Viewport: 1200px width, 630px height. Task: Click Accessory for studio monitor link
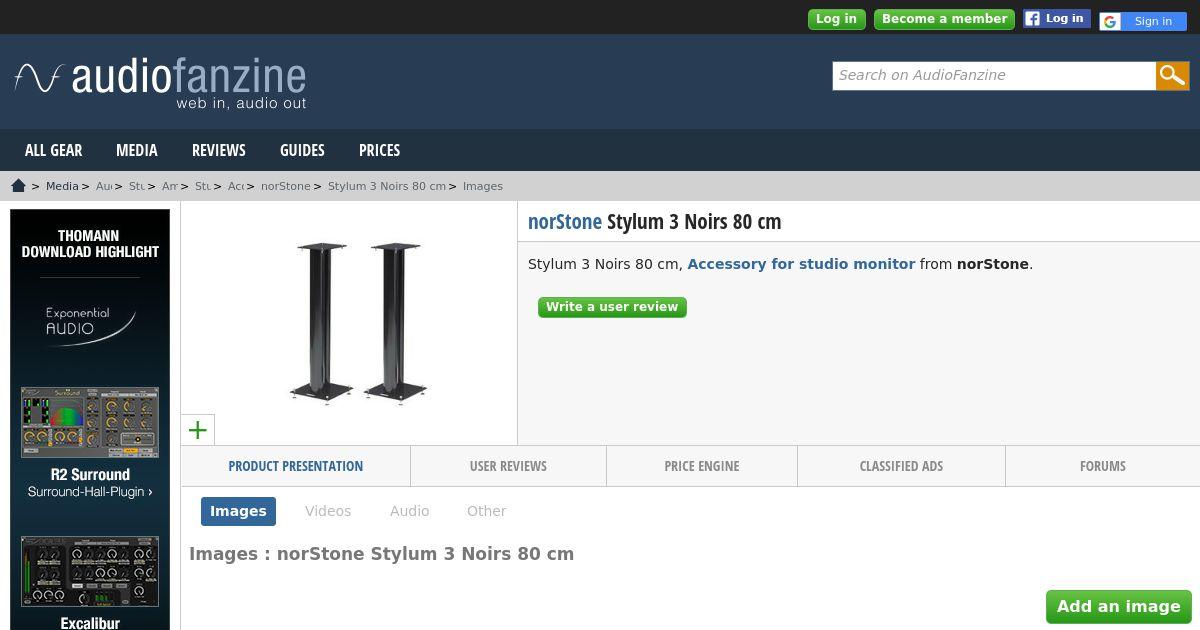(x=801, y=264)
